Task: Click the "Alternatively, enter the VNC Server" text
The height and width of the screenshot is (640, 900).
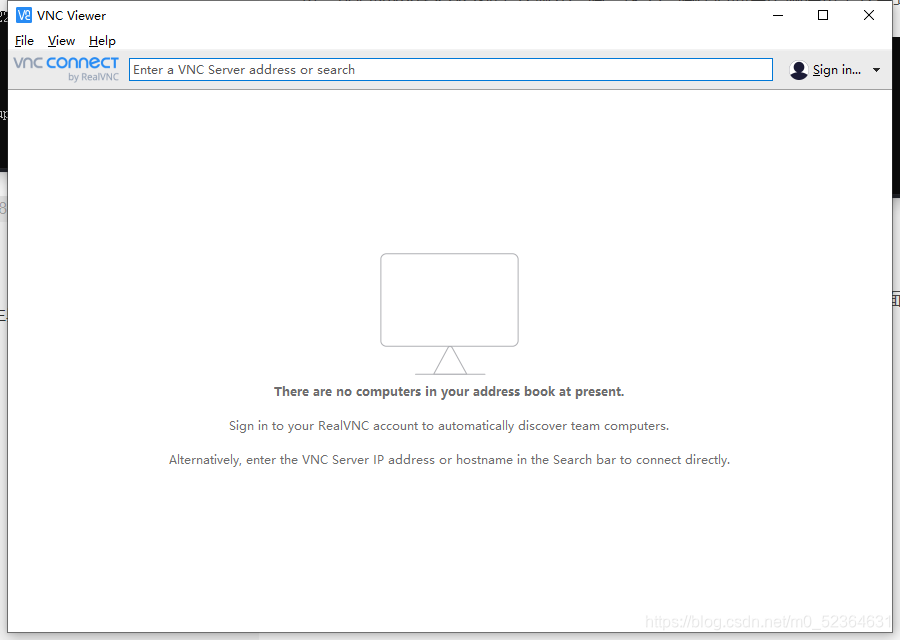Action: pos(449,460)
